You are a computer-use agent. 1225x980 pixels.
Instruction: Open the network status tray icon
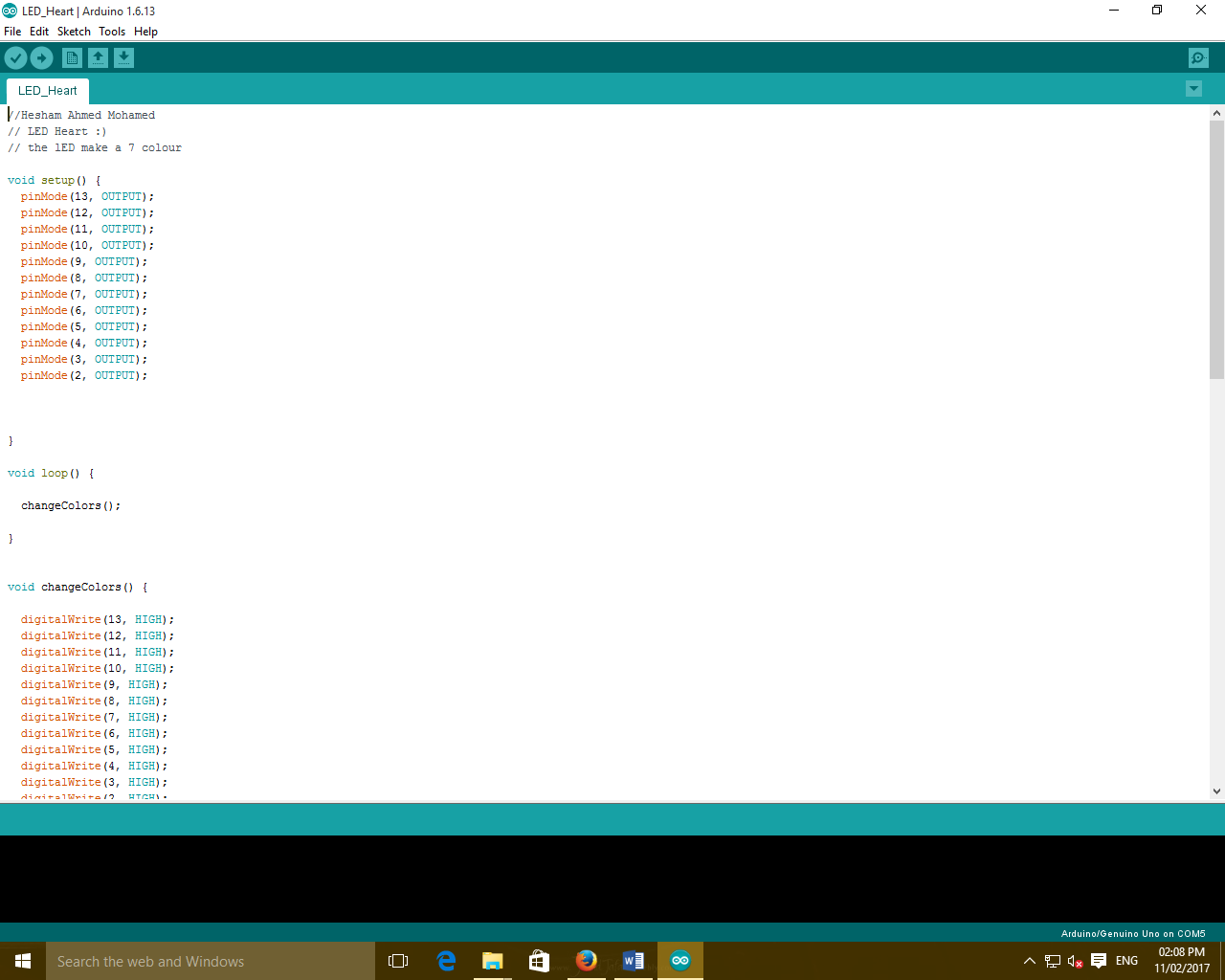click(1053, 961)
